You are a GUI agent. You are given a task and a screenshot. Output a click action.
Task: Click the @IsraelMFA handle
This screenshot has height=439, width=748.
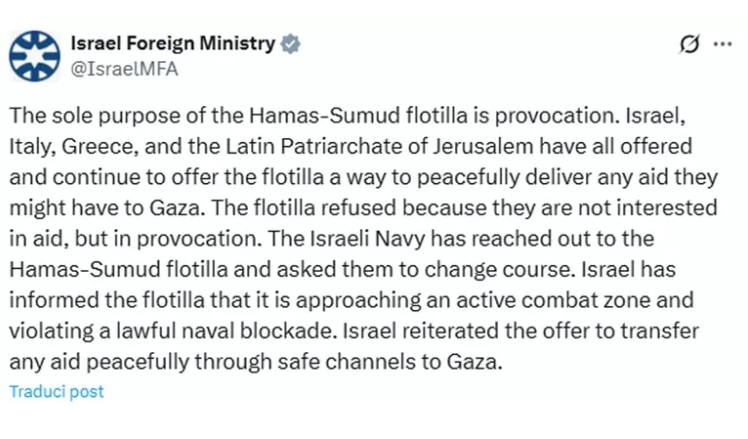(x=113, y=68)
